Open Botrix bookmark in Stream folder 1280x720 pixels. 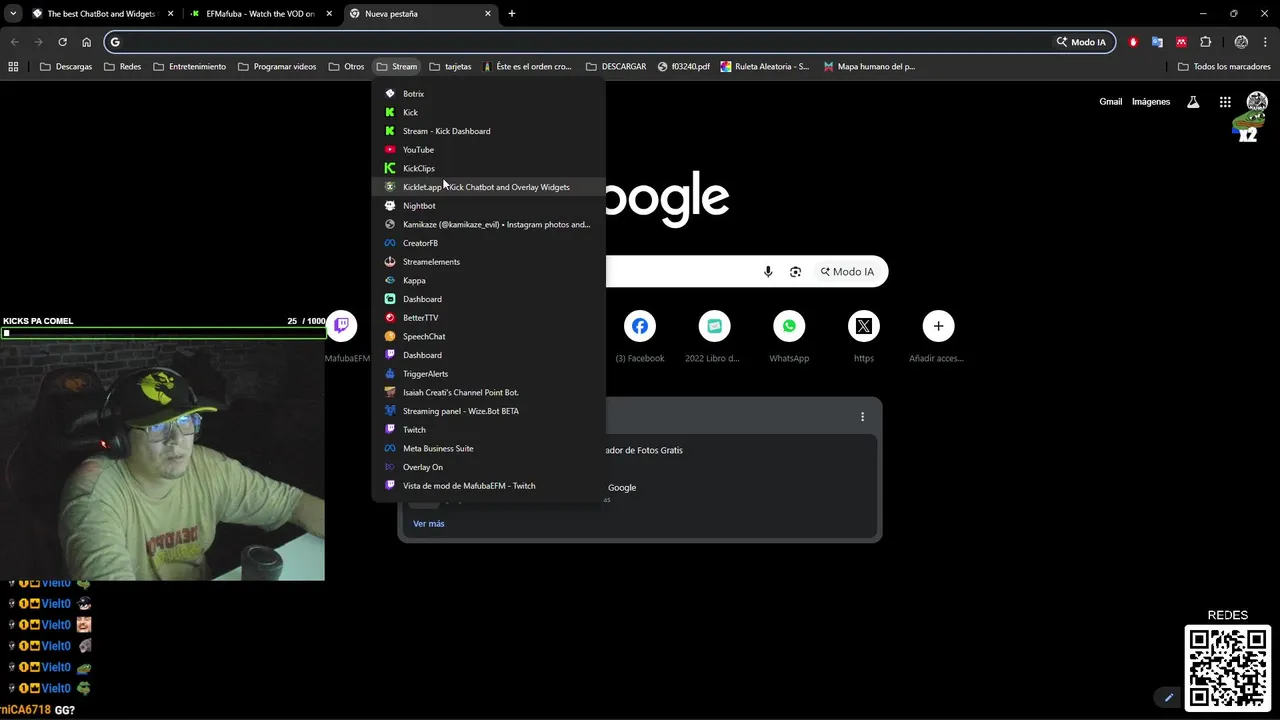[488, 94]
